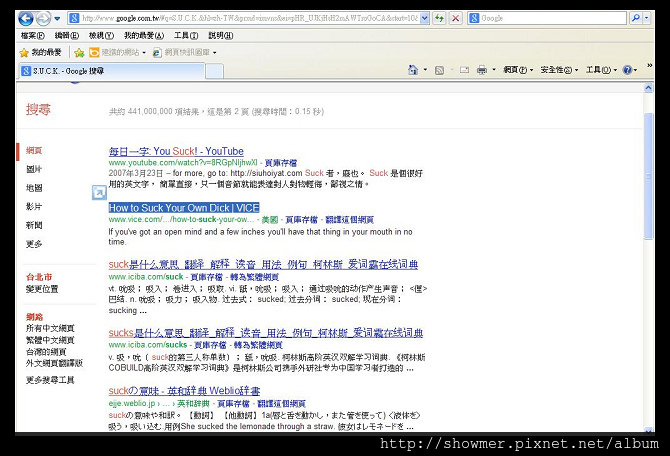Expand the address bar history dropdown
The image size is (670, 456).
click(424, 18)
